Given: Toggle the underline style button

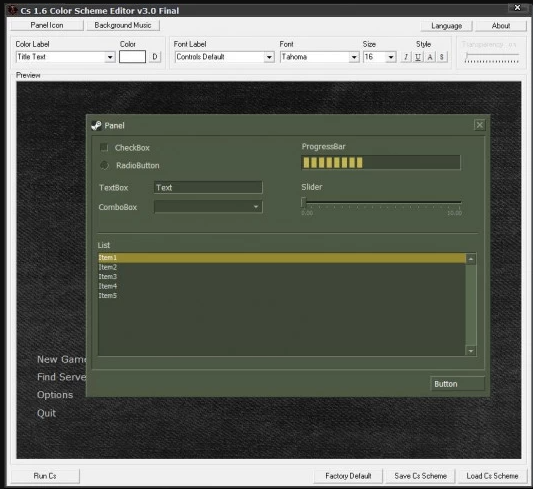Looking at the screenshot, I should [x=418, y=57].
